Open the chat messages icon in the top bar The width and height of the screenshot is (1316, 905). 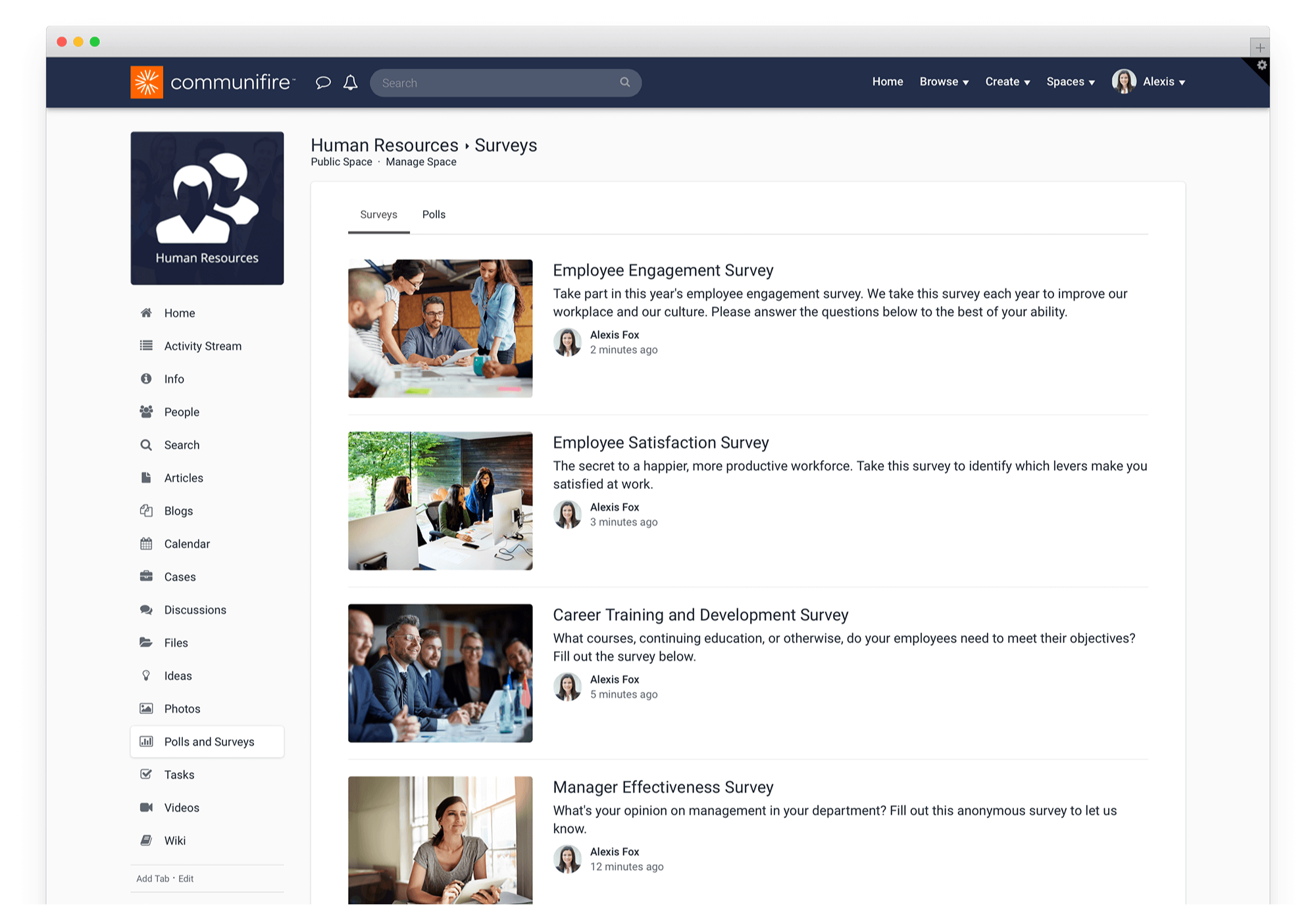pyautogui.click(x=324, y=82)
